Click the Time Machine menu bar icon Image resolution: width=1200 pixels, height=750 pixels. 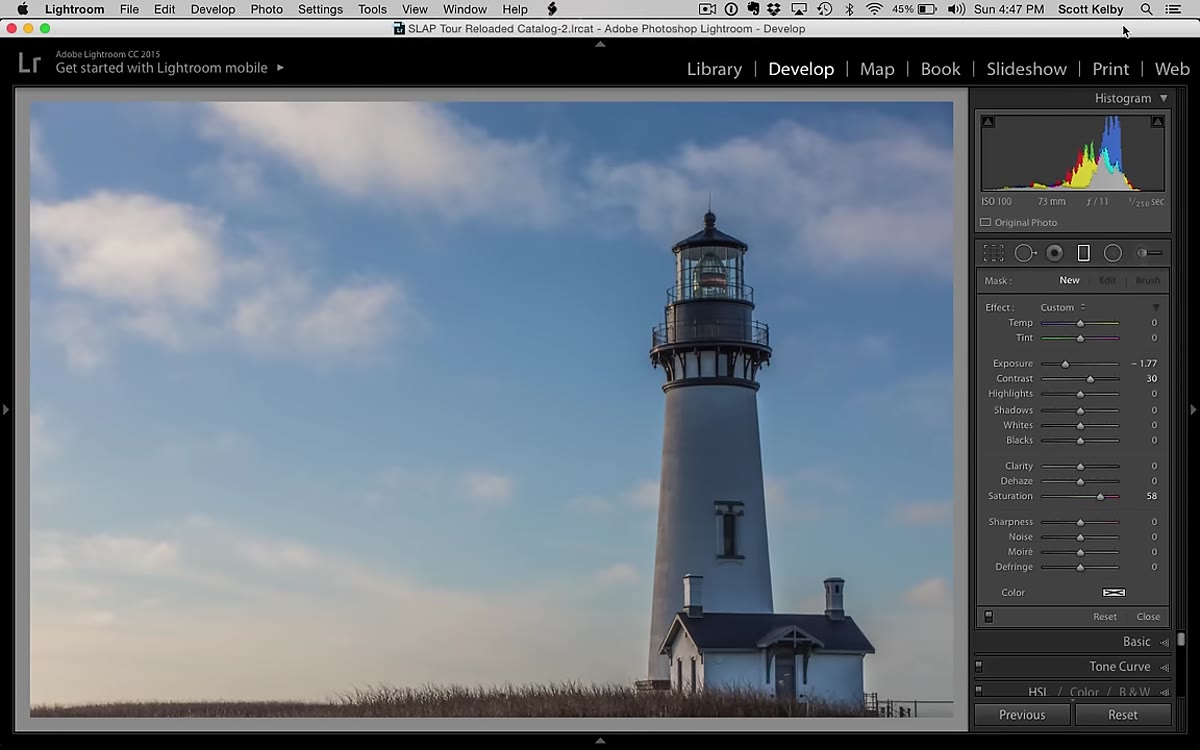[x=825, y=9]
